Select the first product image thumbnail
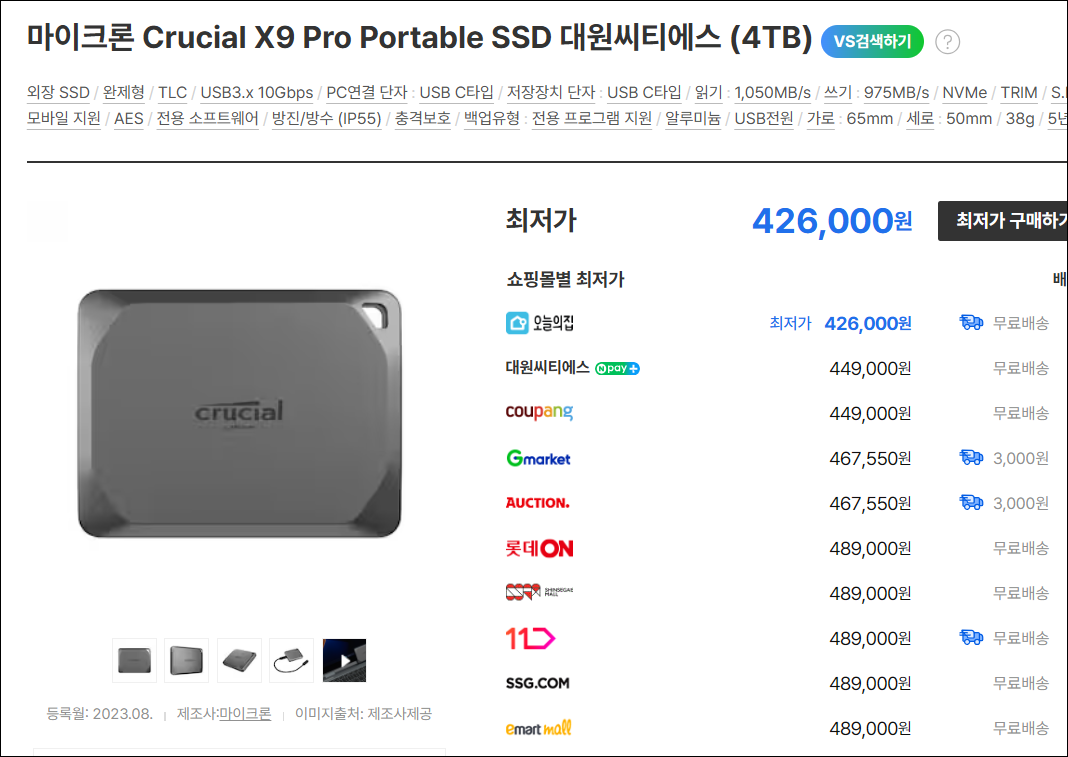This screenshot has width=1068, height=757. 134,660
